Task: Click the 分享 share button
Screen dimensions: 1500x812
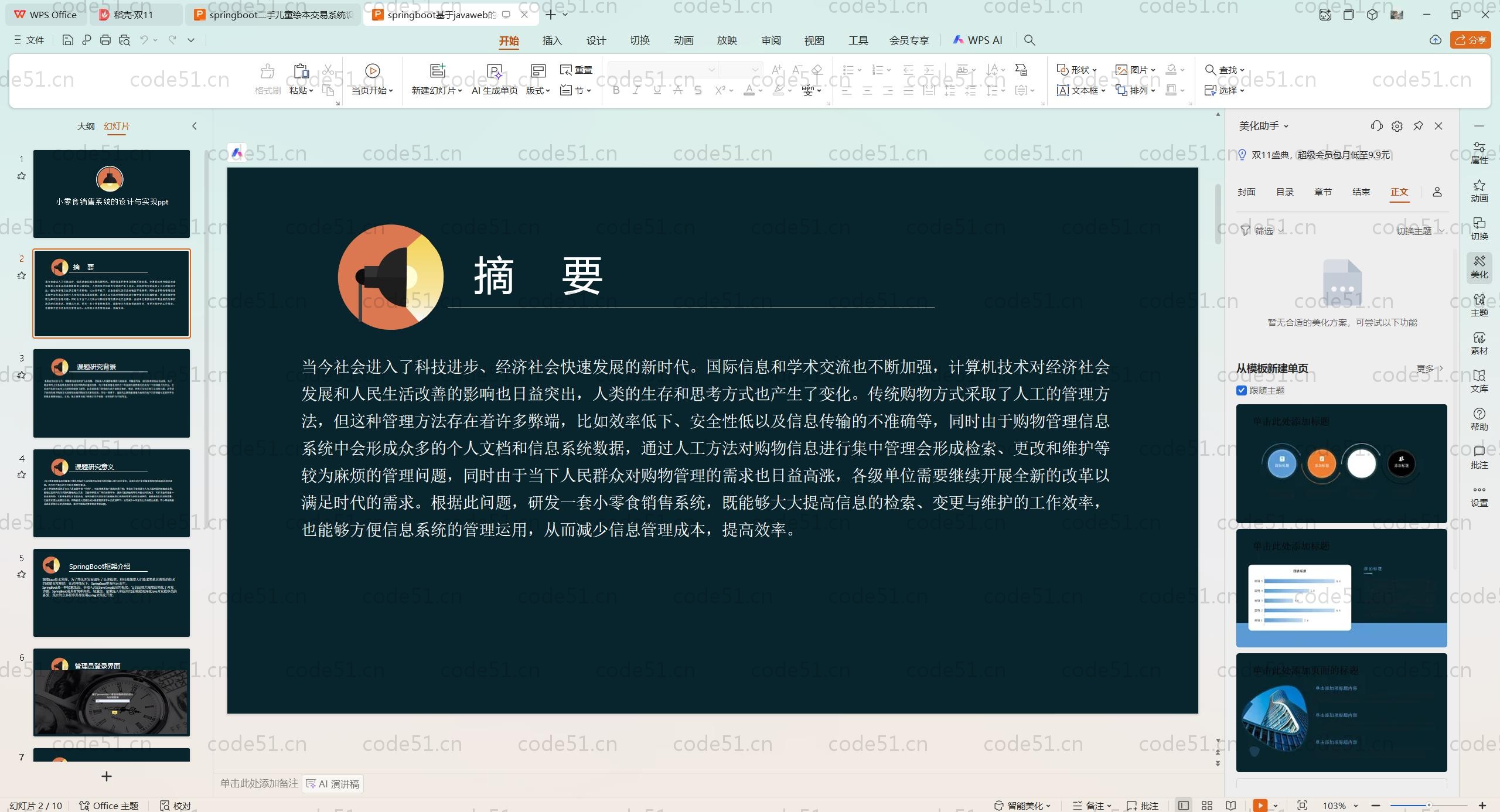Action: 1471,40
